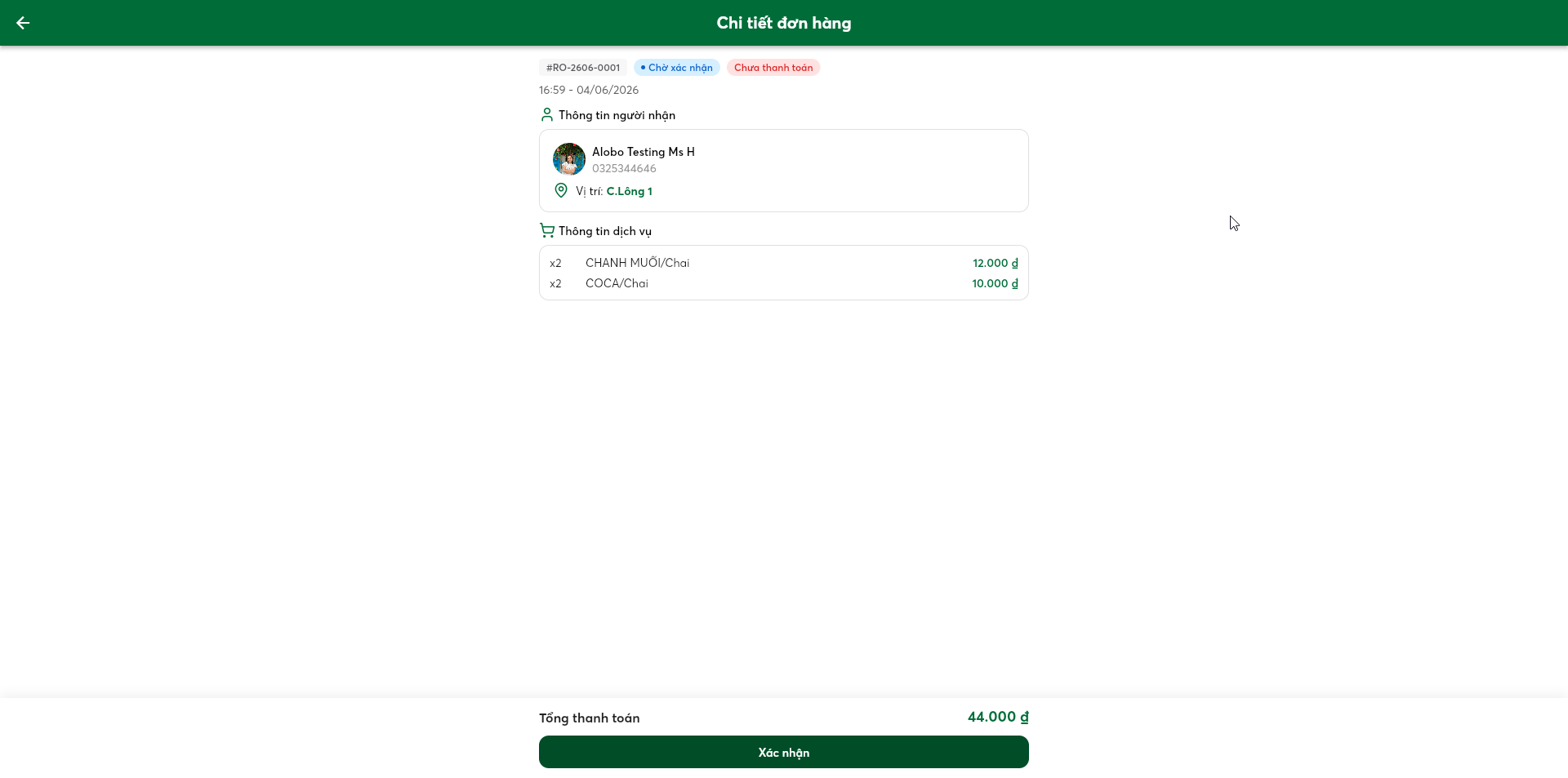This screenshot has height=778, width=1568.
Task: Click the cart icon beside Thông tin dịch vụ
Action: tap(547, 230)
